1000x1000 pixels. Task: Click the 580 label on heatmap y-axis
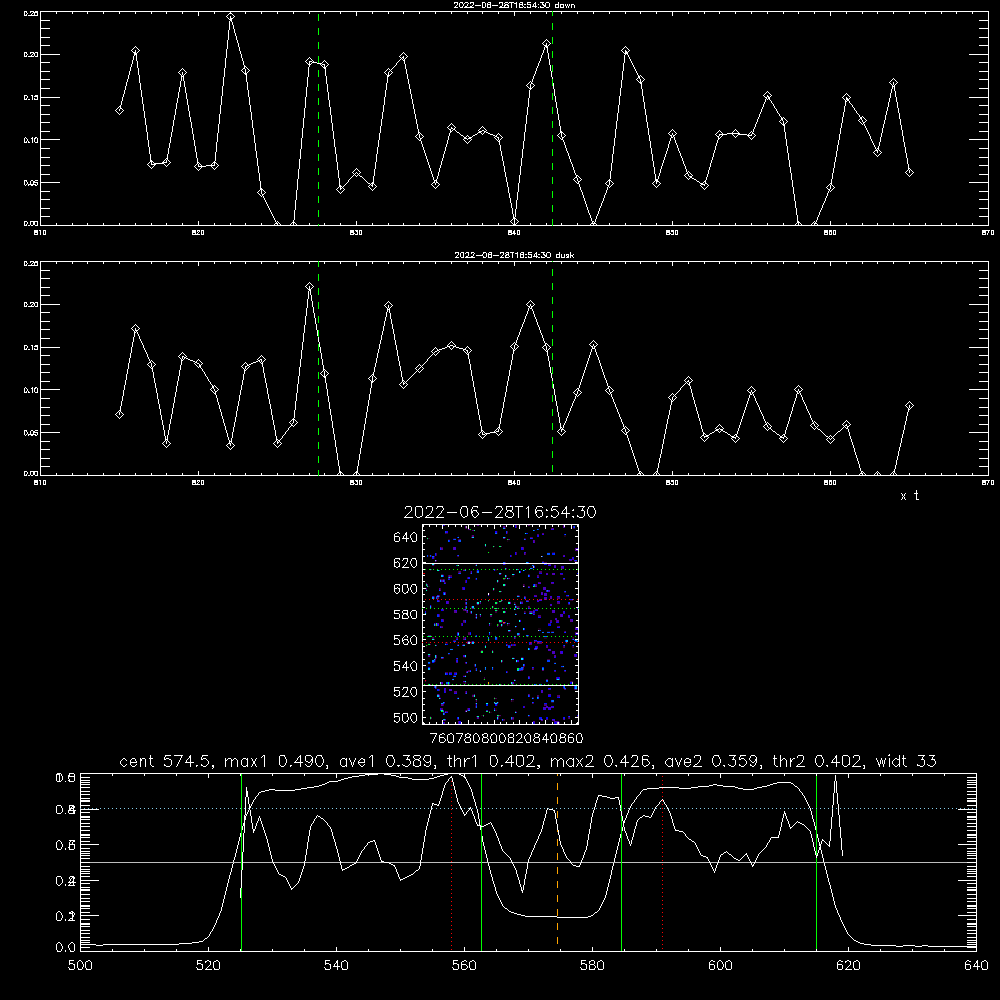(x=406, y=614)
